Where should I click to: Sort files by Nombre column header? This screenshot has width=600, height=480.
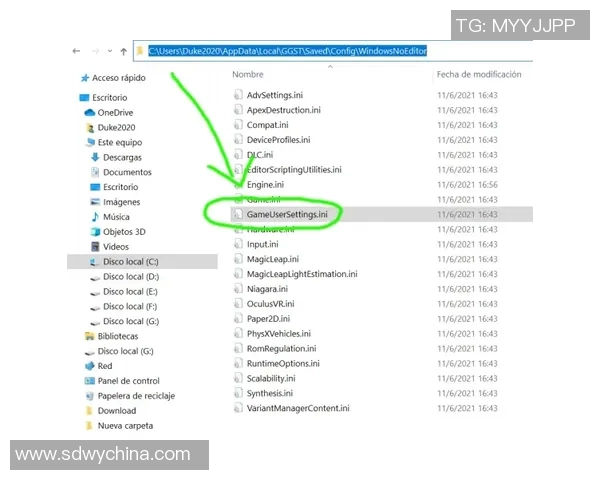point(248,74)
